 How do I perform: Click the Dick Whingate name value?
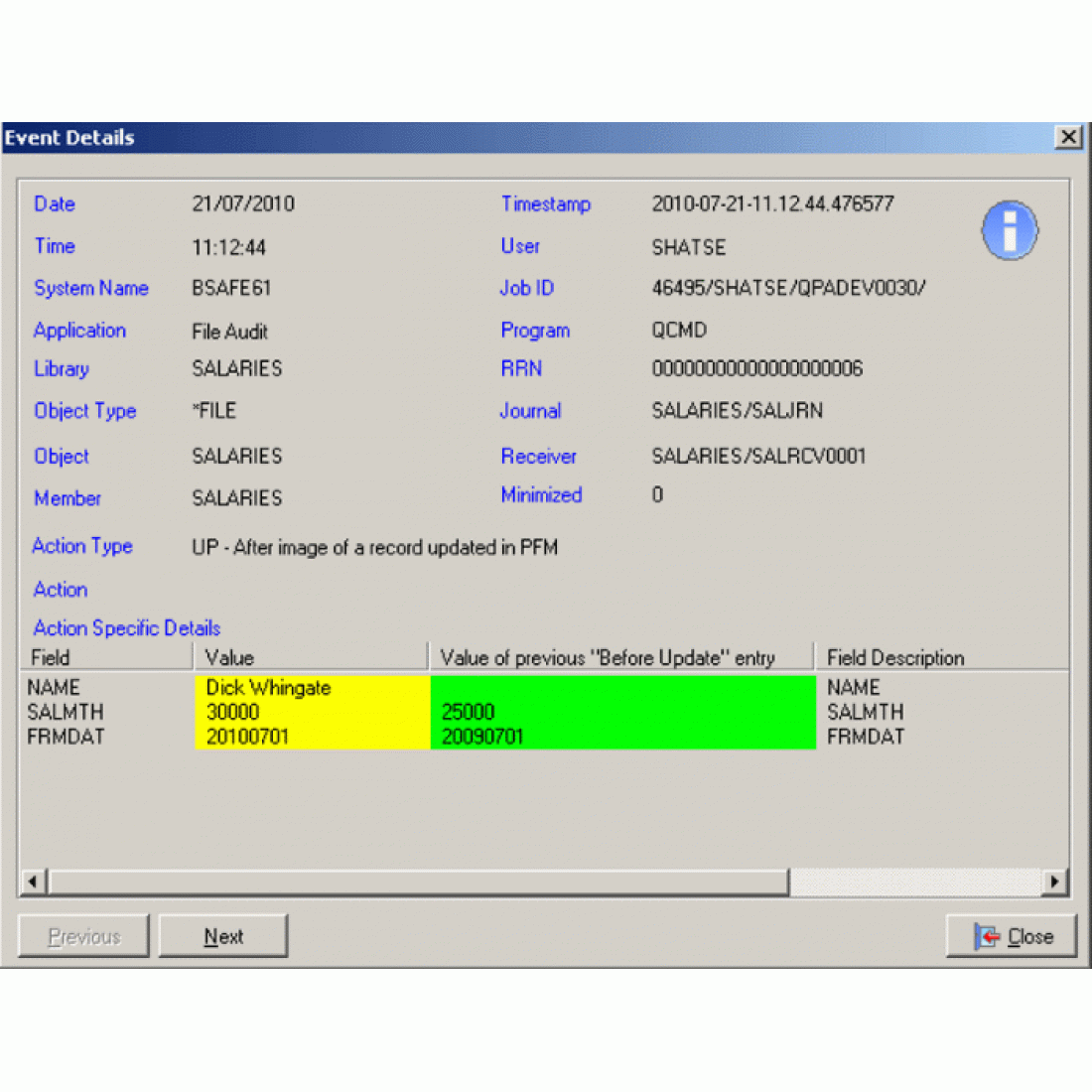(268, 687)
